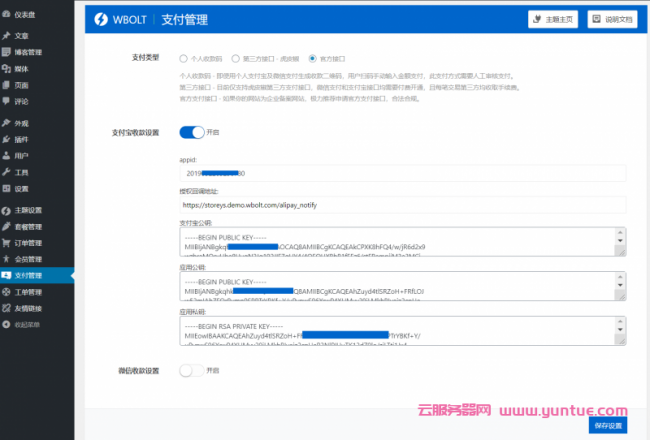Open 用户 users menu
This screenshot has height=440, width=650.
tap(21, 156)
